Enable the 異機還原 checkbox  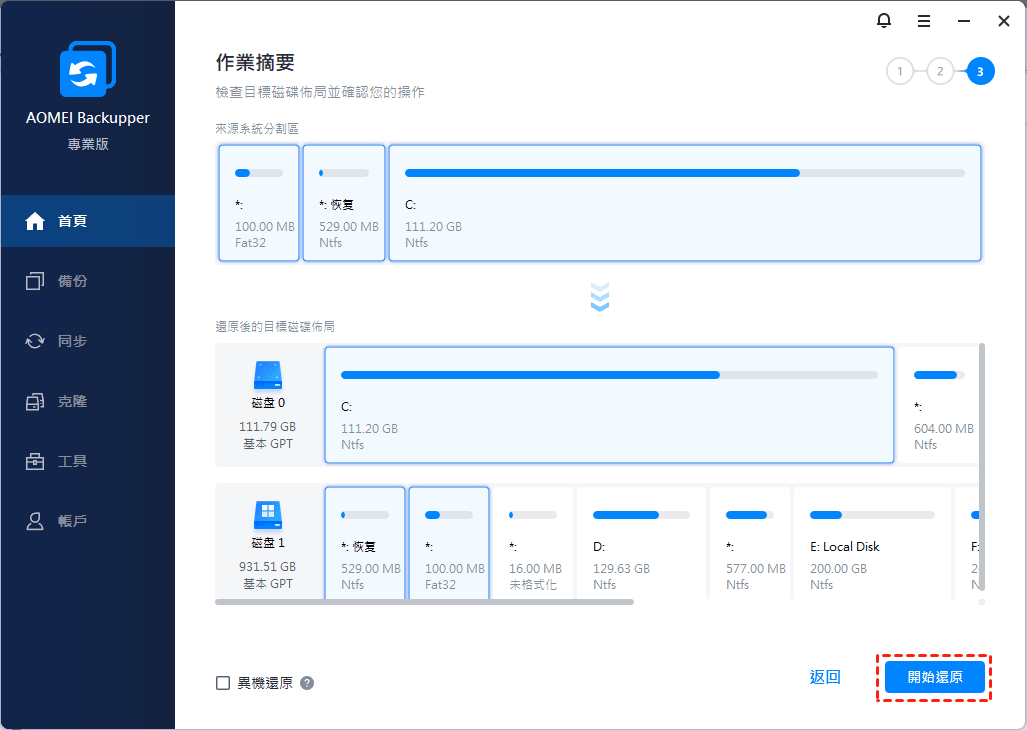click(x=223, y=683)
